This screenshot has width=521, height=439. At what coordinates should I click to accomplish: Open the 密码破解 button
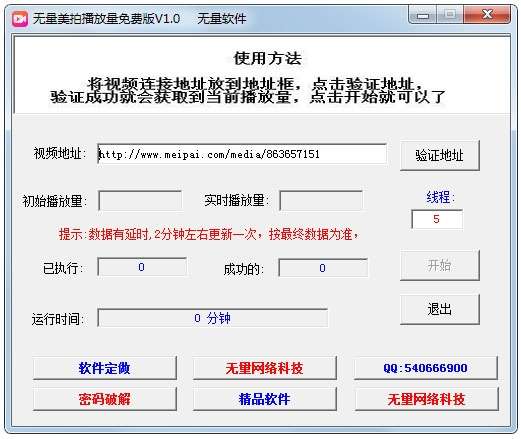[105, 399]
